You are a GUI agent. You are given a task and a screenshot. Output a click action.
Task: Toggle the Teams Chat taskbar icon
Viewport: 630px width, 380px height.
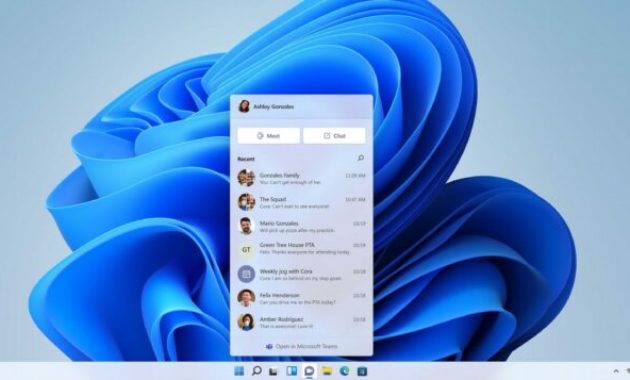309,372
